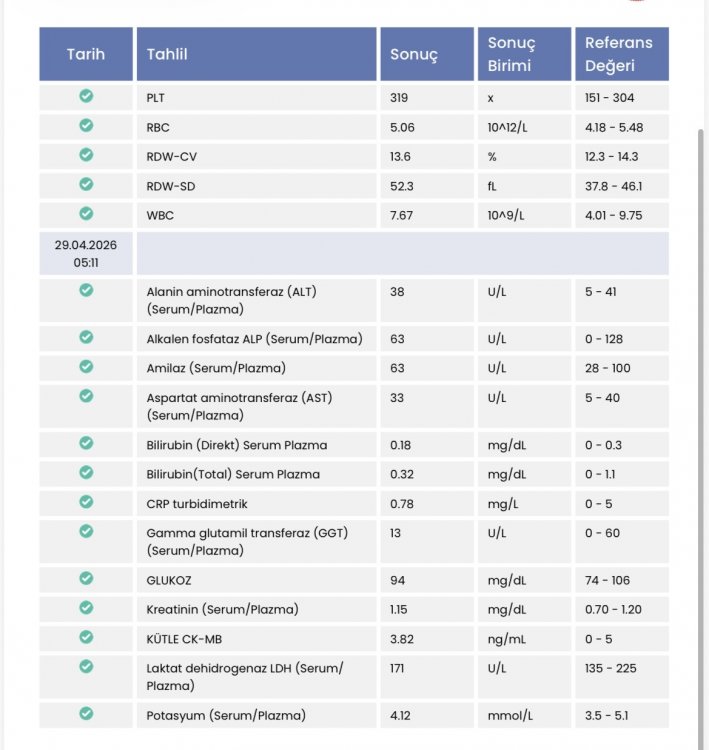This screenshot has height=750, width=709.
Task: Select the Tahlil column header
Action: [256, 54]
